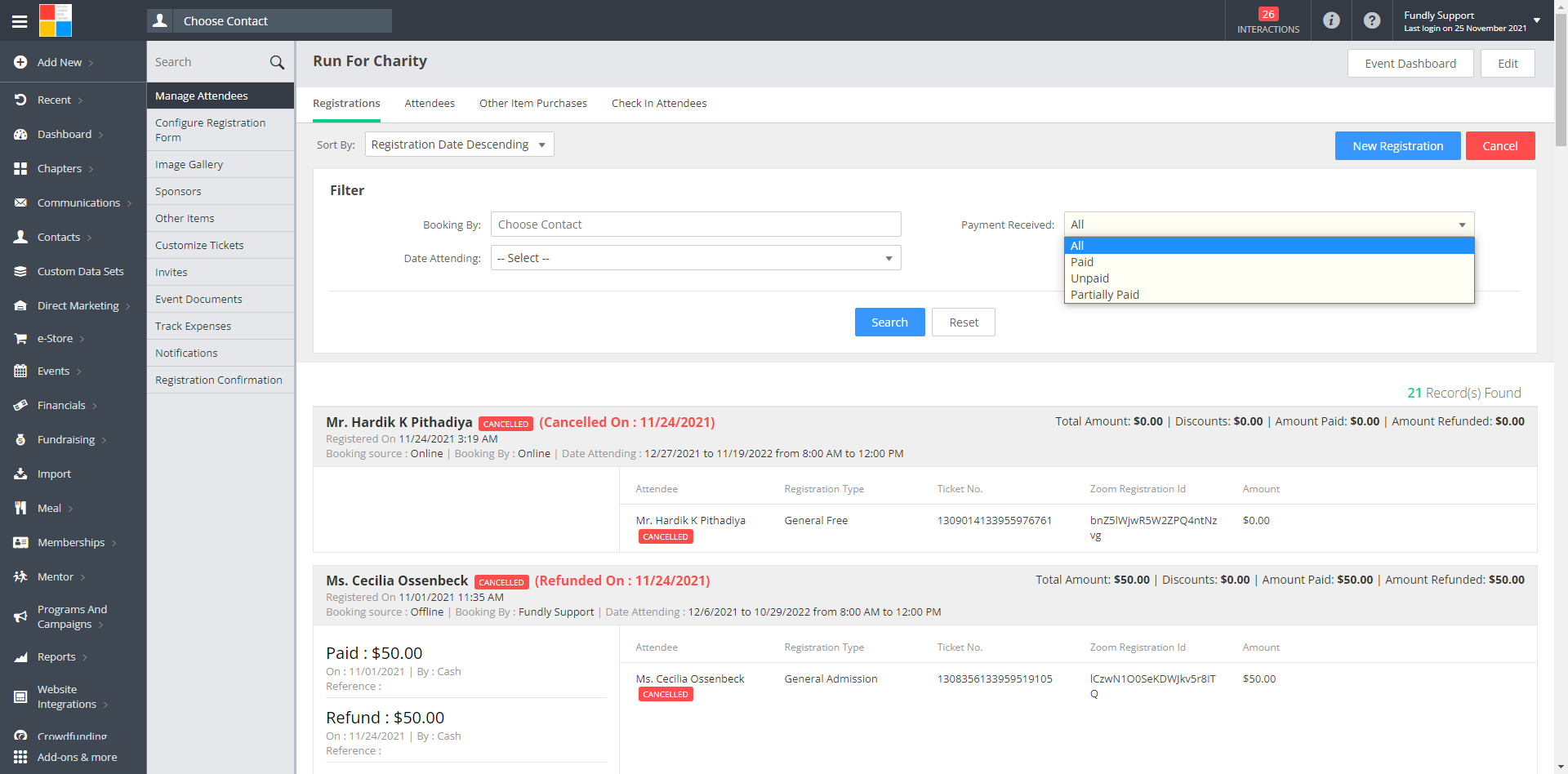Open the help question mark icon
The height and width of the screenshot is (774, 1568).
tap(1372, 20)
